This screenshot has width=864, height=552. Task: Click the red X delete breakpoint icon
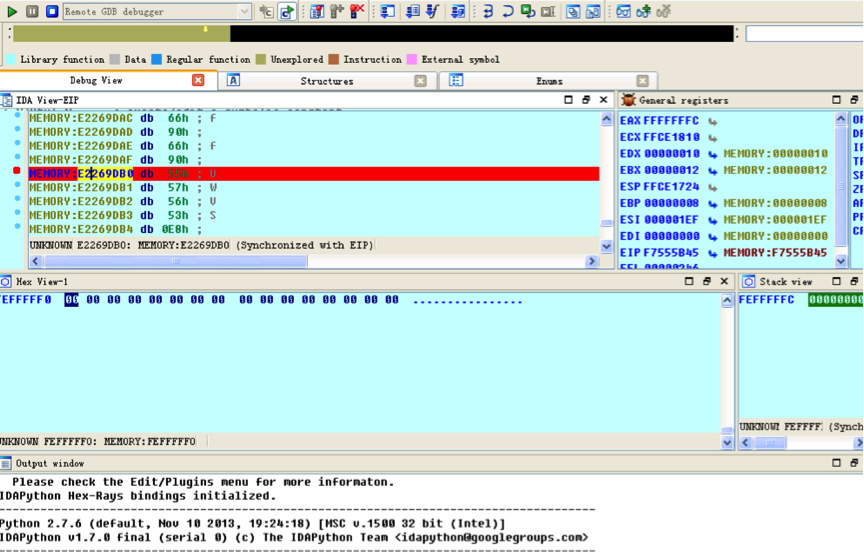pyautogui.click(x=356, y=12)
